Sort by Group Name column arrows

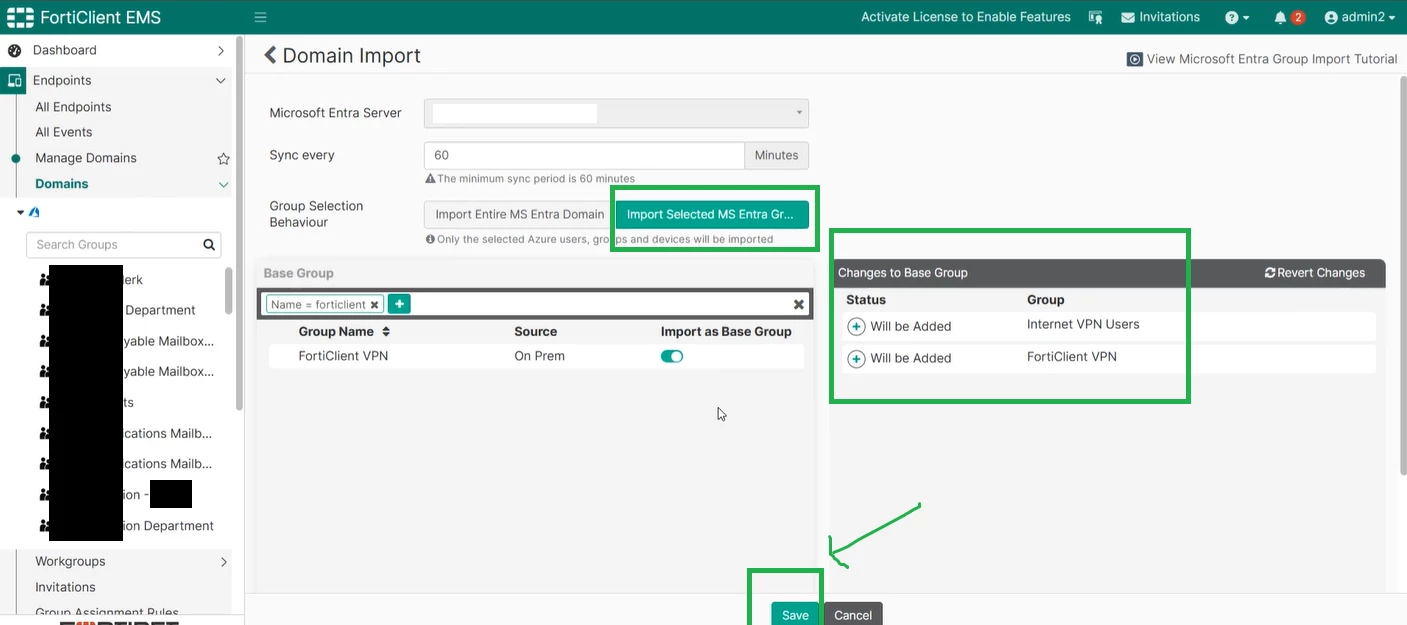386,331
